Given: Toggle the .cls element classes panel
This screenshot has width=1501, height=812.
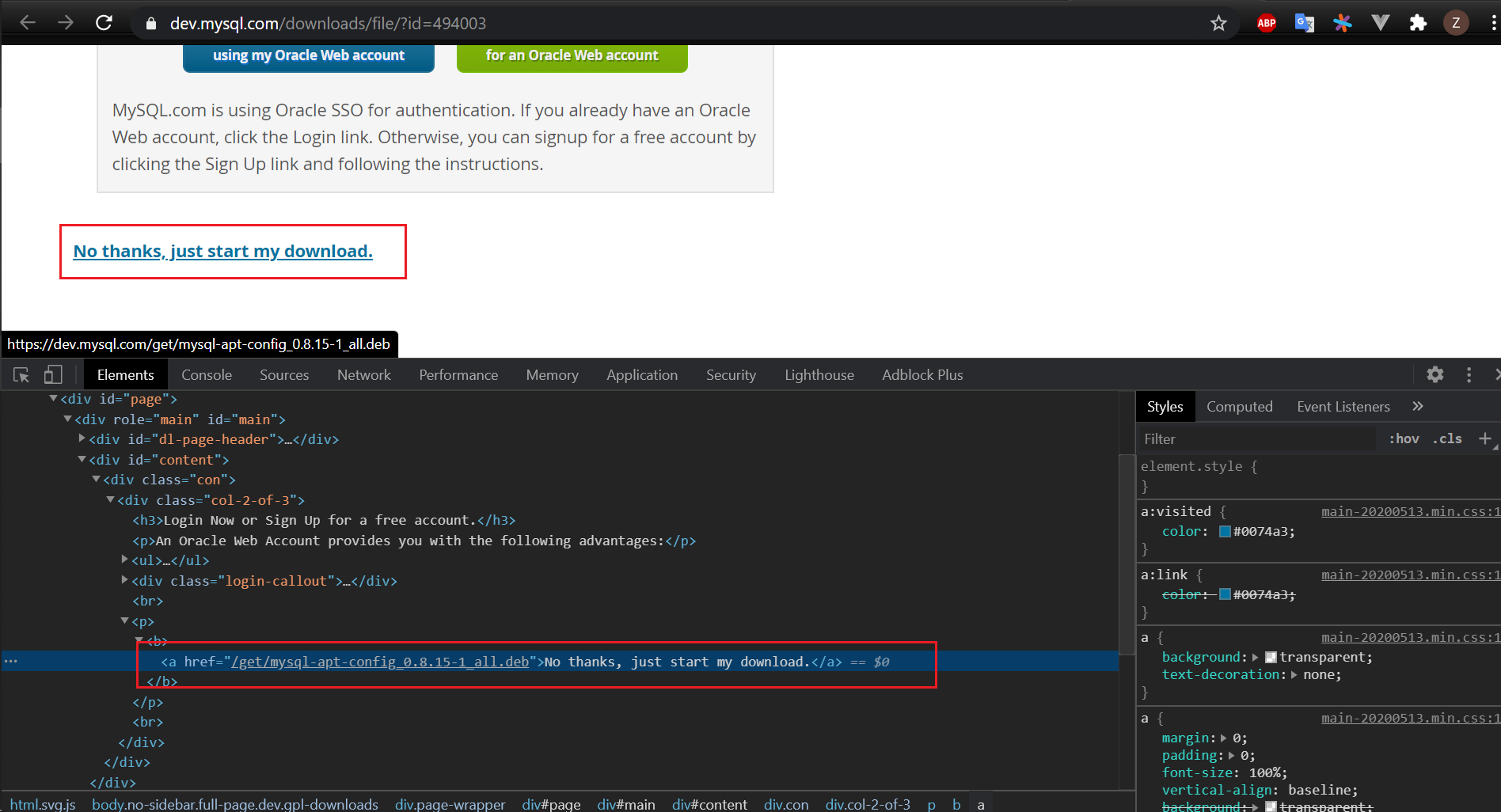Looking at the screenshot, I should pyautogui.click(x=1447, y=438).
